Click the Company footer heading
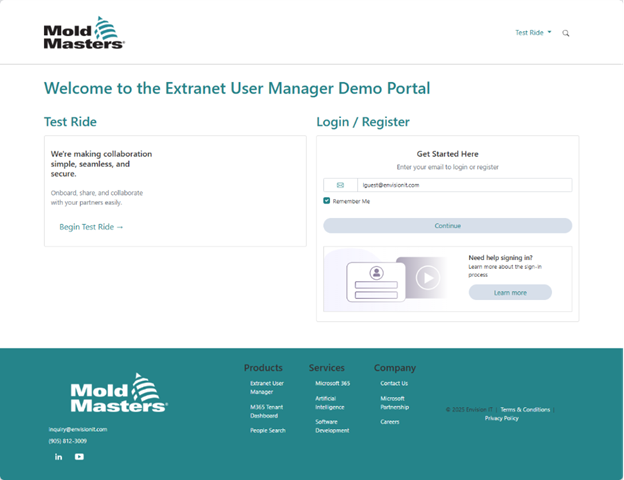The height and width of the screenshot is (480, 624). 395,368
